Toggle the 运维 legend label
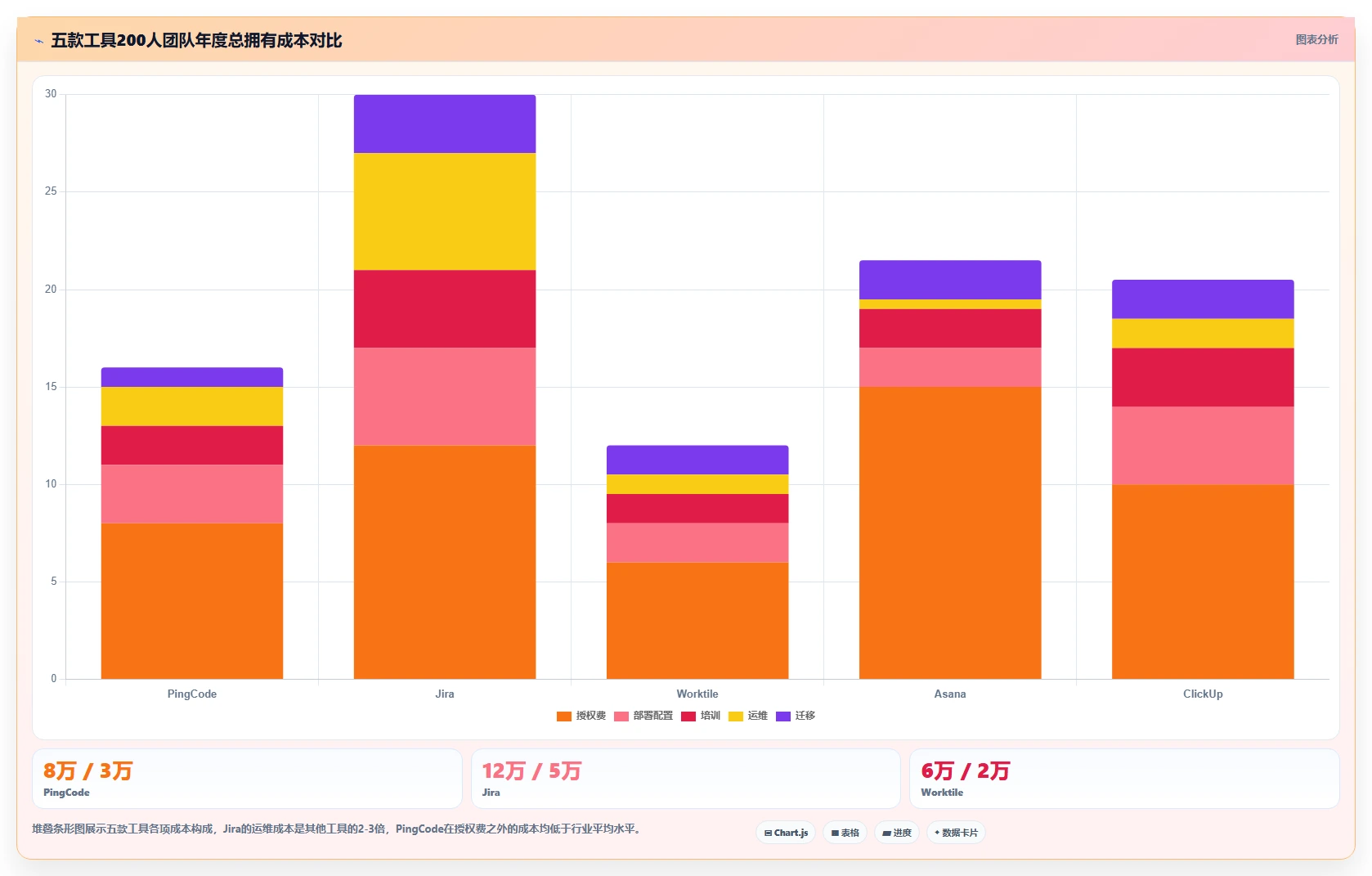This screenshot has height=876, width=1372. (x=758, y=716)
